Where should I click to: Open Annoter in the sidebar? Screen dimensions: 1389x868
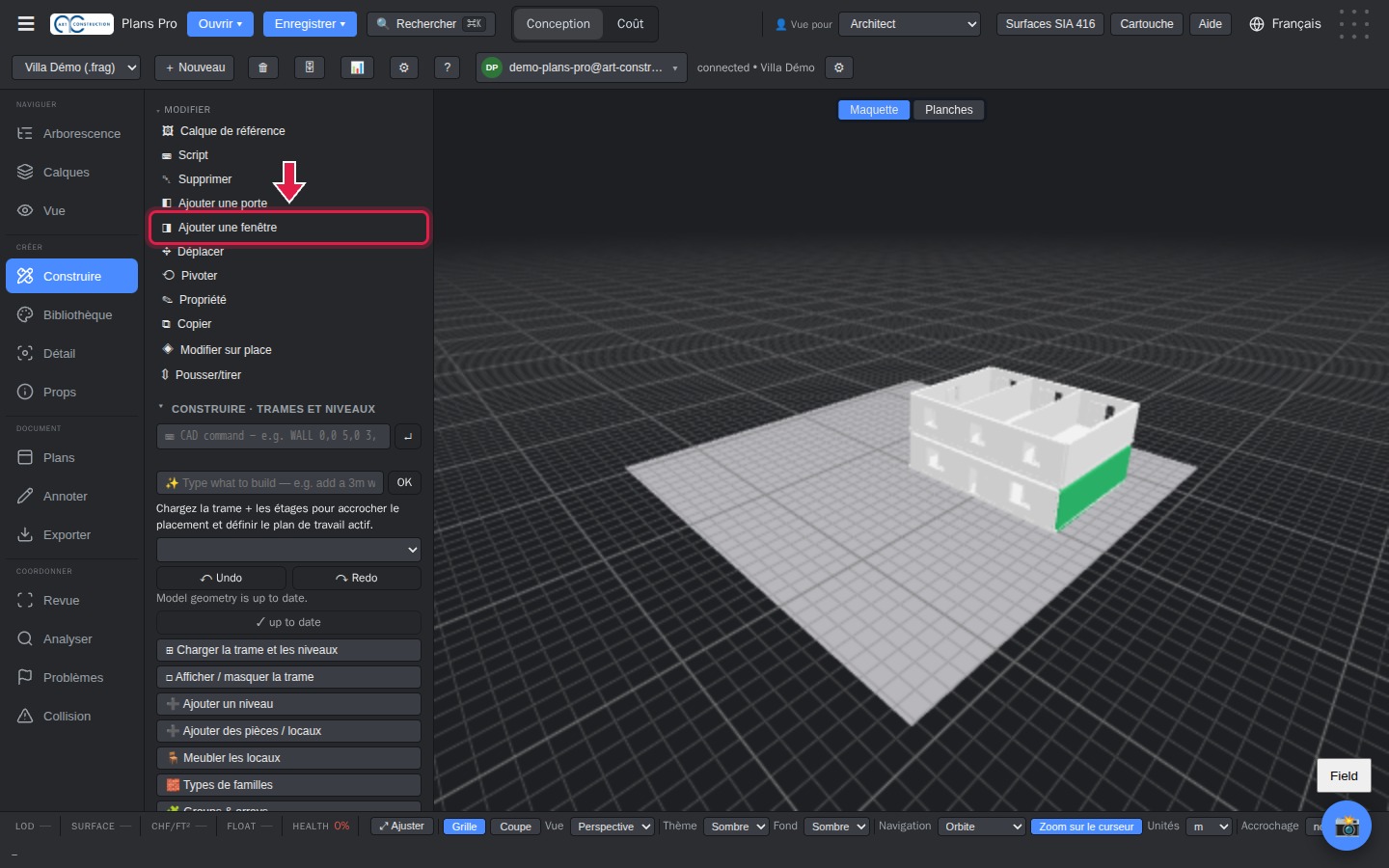[x=71, y=497]
